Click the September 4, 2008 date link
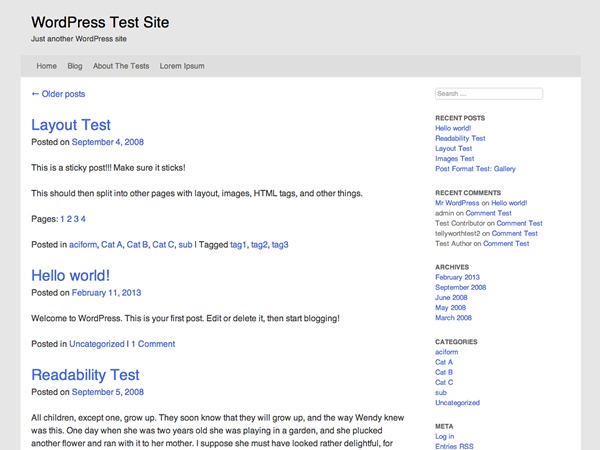 click(108, 142)
